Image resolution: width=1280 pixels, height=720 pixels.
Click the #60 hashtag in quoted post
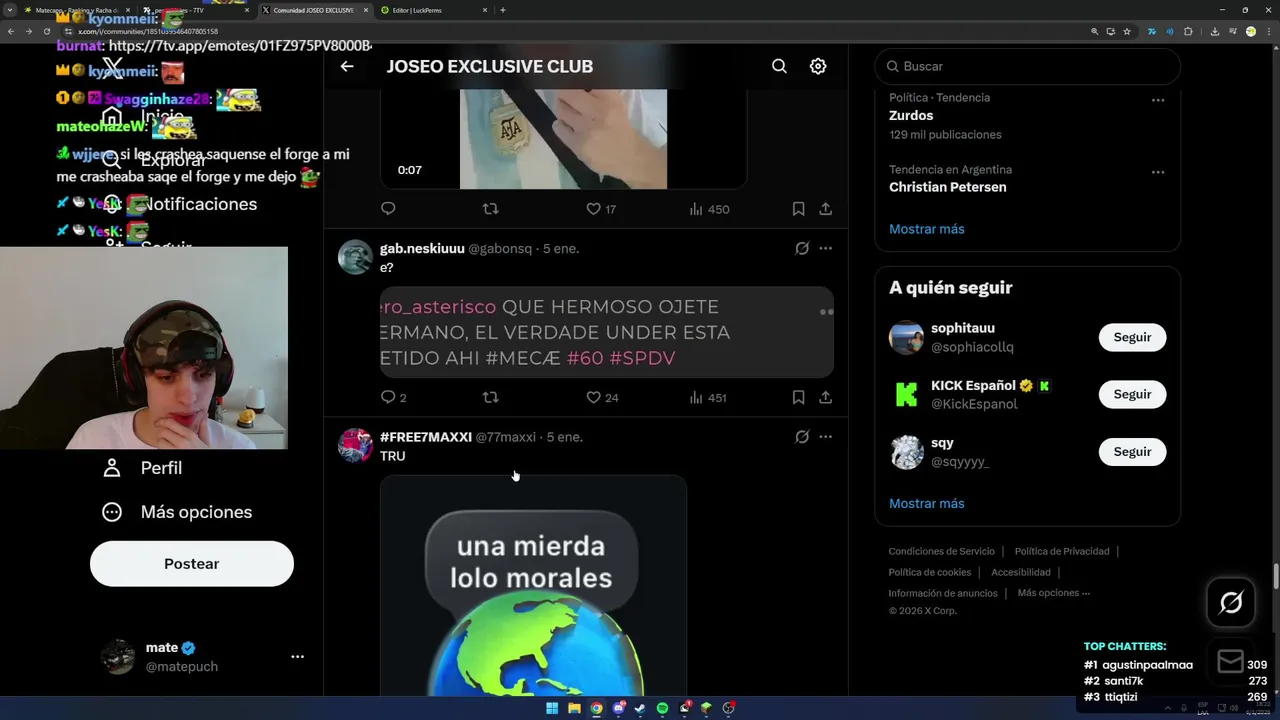coord(585,358)
